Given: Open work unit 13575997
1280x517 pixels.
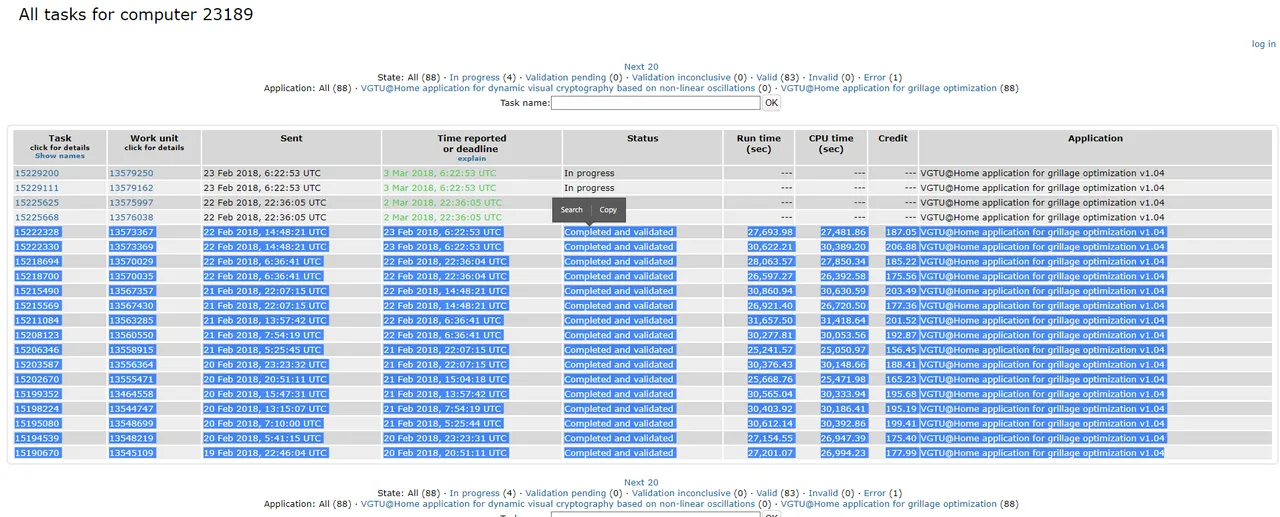Looking at the screenshot, I should click(x=131, y=202).
